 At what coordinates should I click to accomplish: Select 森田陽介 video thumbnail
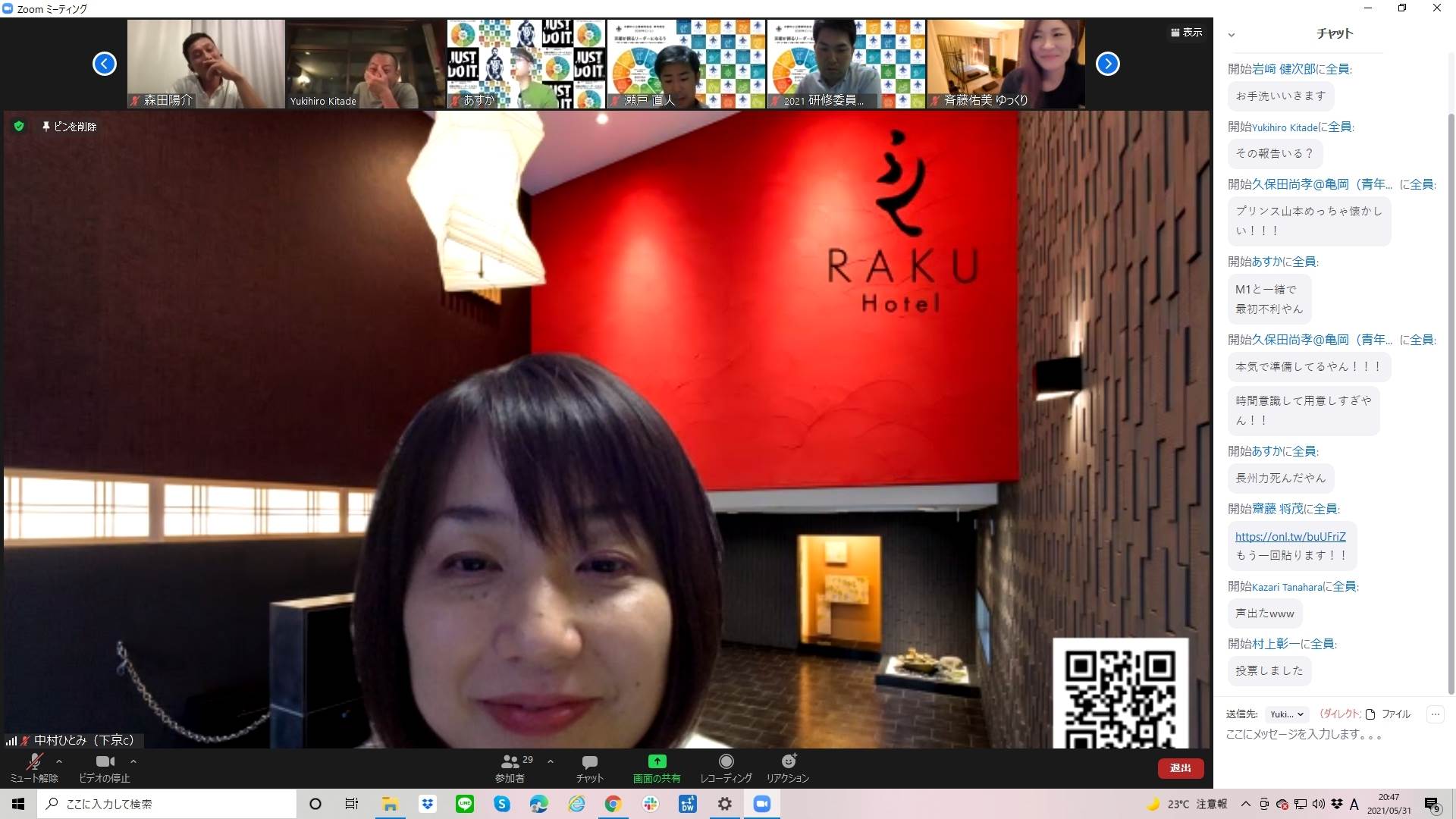206,64
